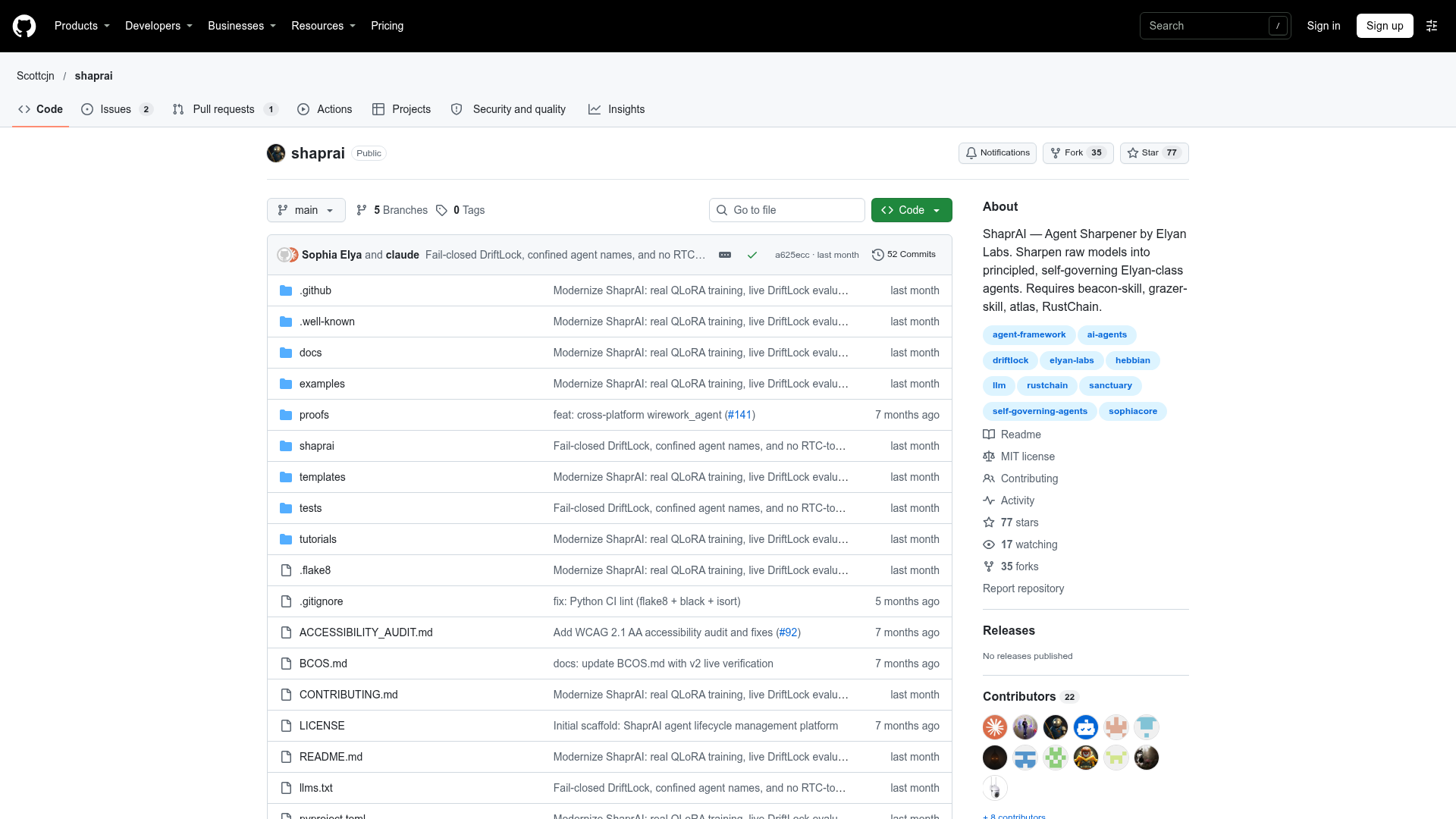Viewport: 1456px width, 819px height.
Task: Click the Sign up button
Action: tap(1385, 26)
